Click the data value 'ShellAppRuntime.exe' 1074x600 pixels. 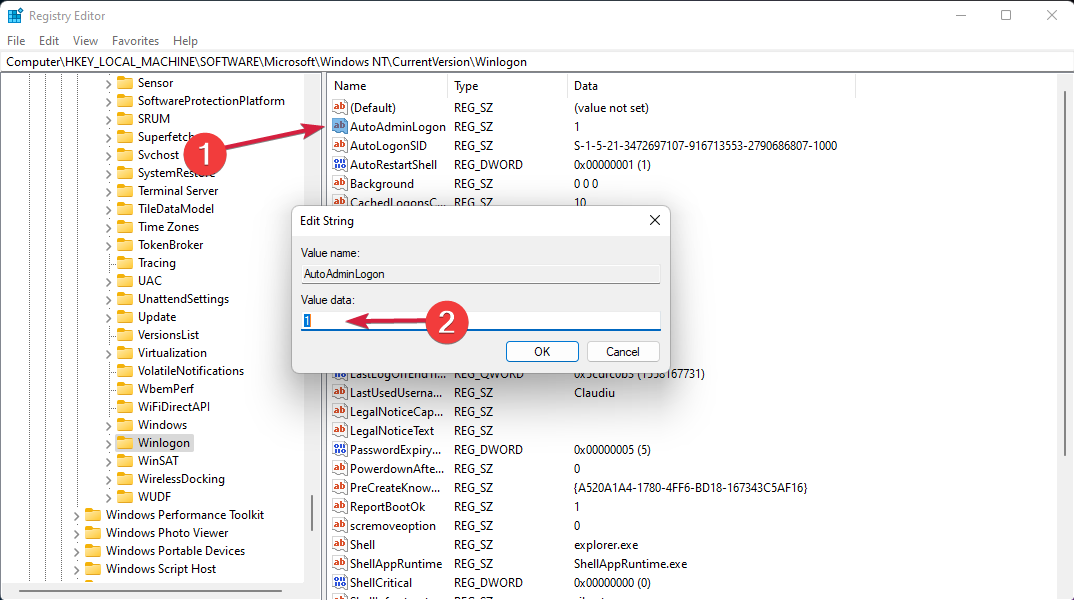click(630, 564)
